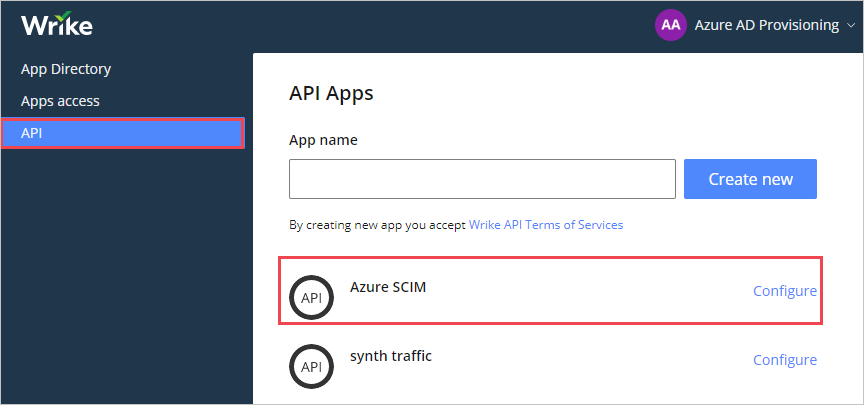Open Wrike API Terms of Services link
Screen dimensions: 864x405
[x=546, y=225]
